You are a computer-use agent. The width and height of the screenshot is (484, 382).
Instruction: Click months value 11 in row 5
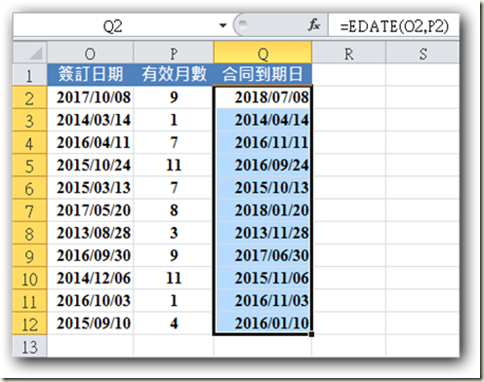tap(173, 165)
